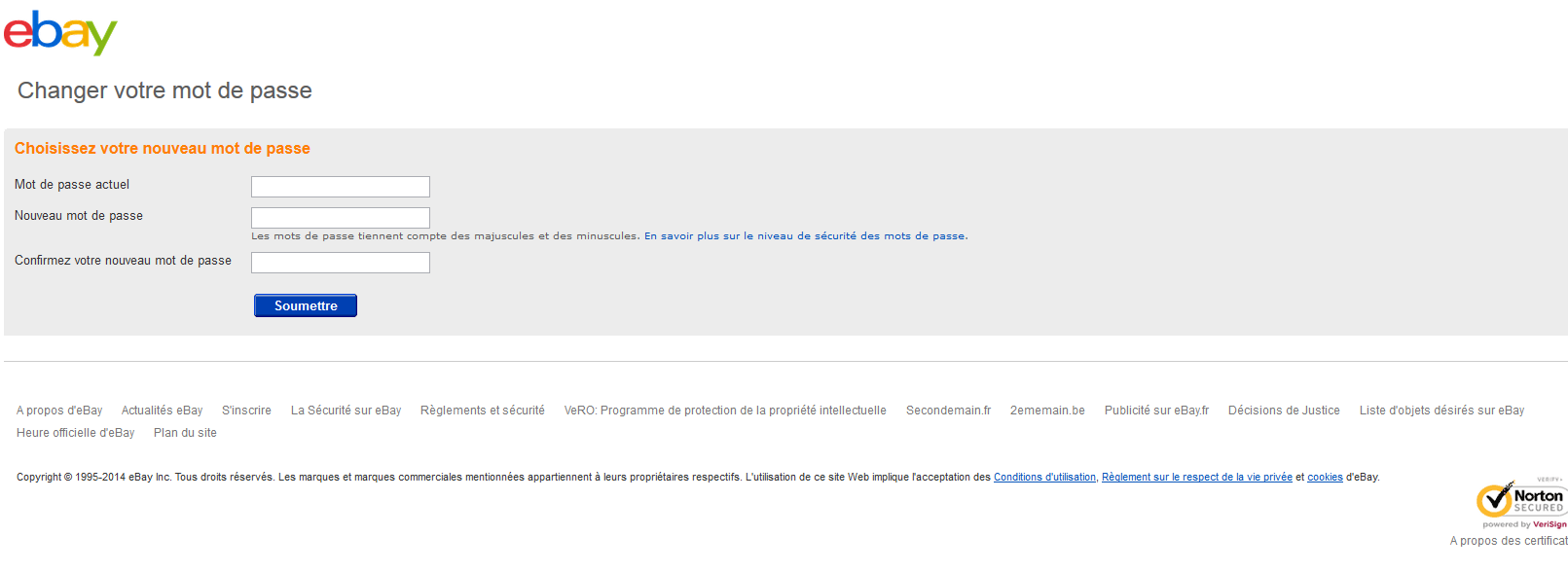Click the 'Nouveau mot de passe' input
1568x572 pixels.
340,218
